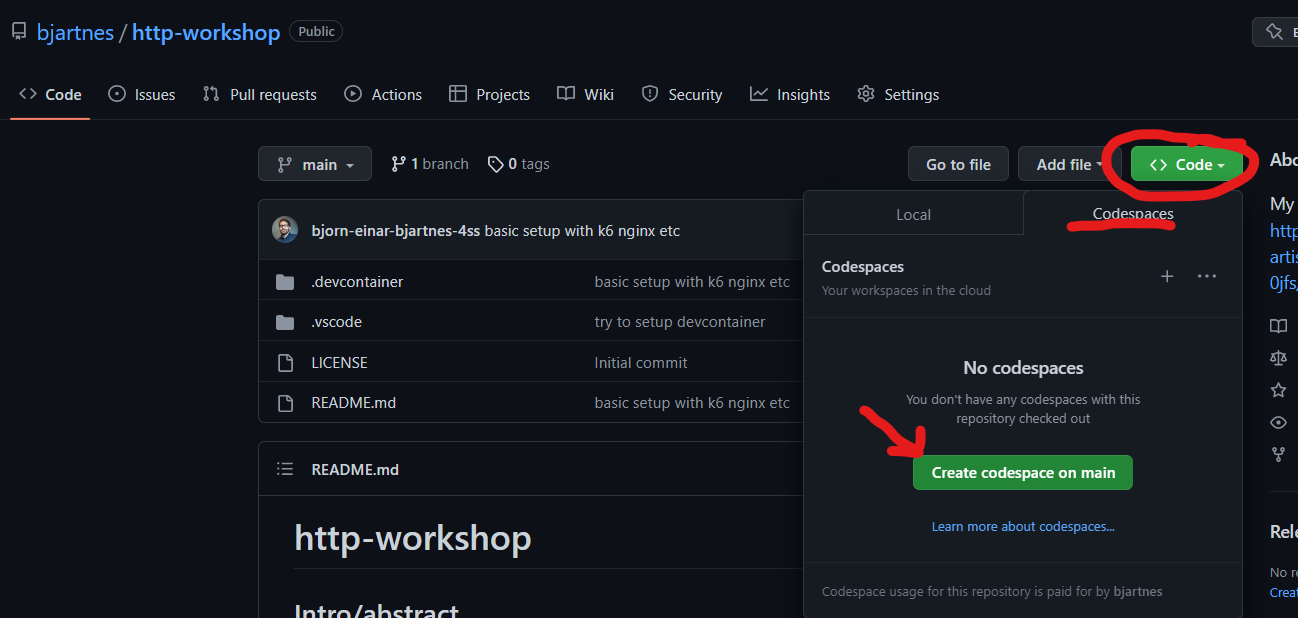Image resolution: width=1298 pixels, height=618 pixels.
Task: Open the http-workshop repository link
Action: coord(206,32)
